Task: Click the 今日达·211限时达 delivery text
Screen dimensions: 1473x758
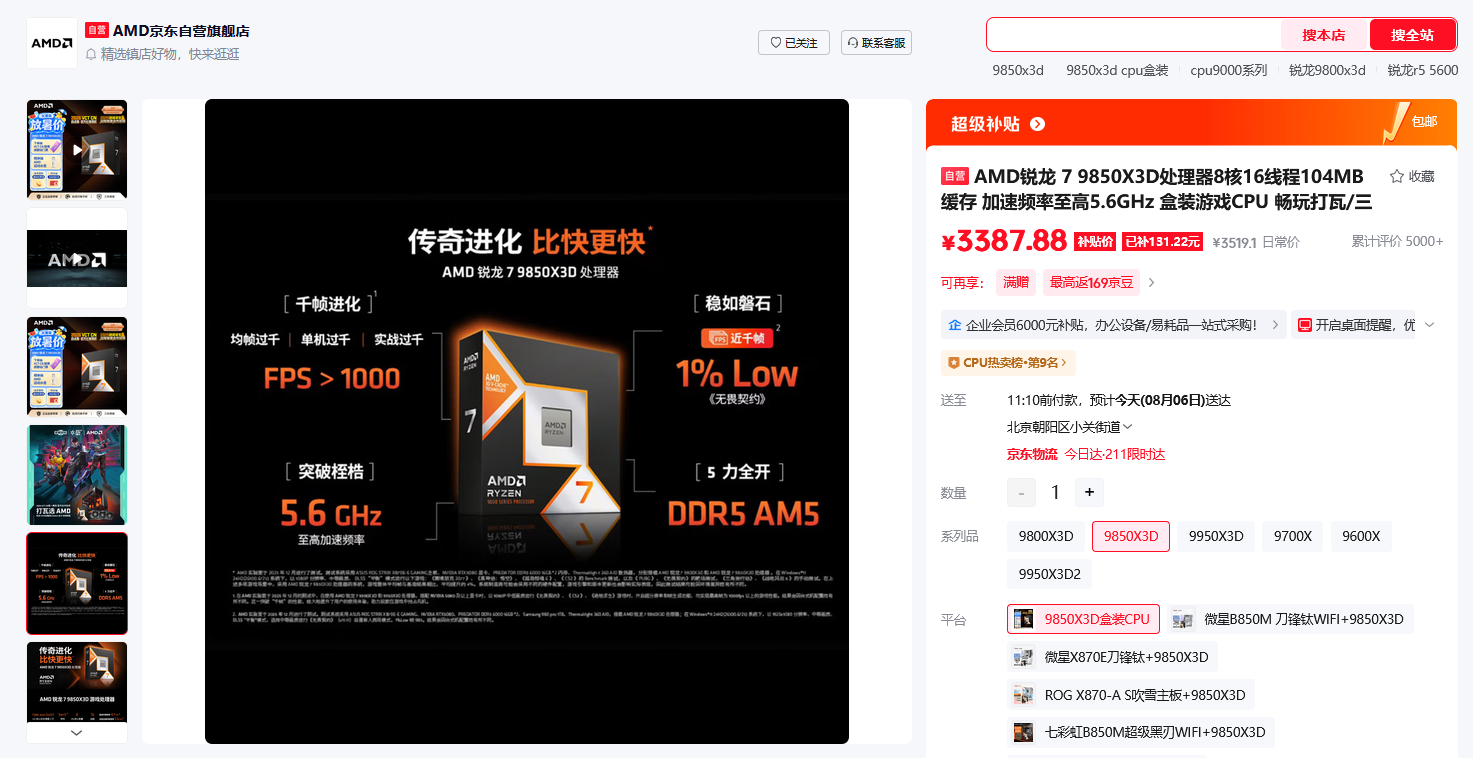Action: pyautogui.click(x=1114, y=454)
